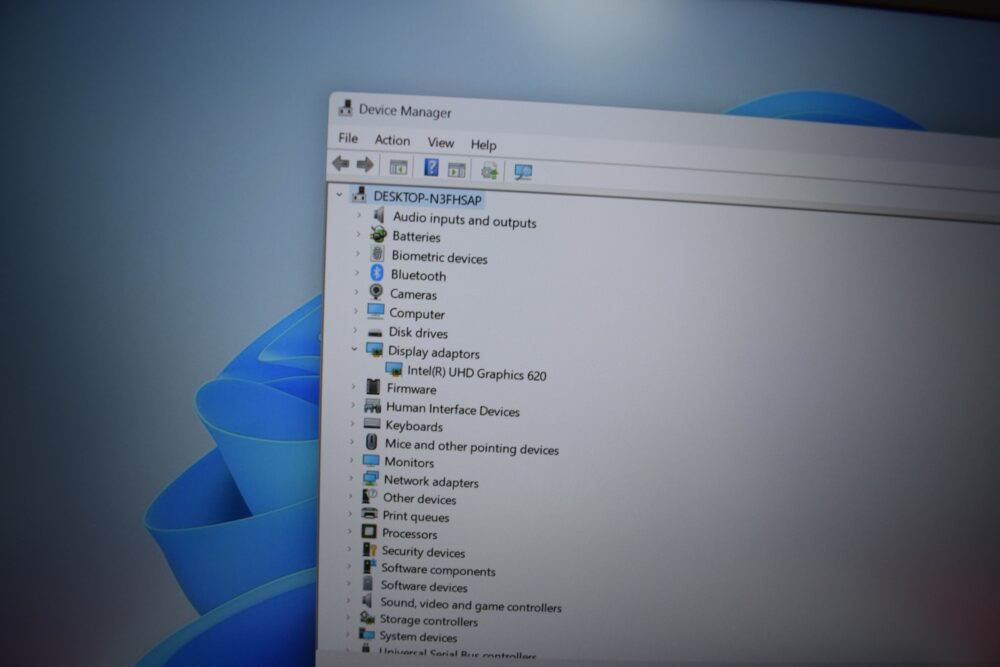Open the File menu
The height and width of the screenshot is (667, 1000).
pyautogui.click(x=348, y=138)
